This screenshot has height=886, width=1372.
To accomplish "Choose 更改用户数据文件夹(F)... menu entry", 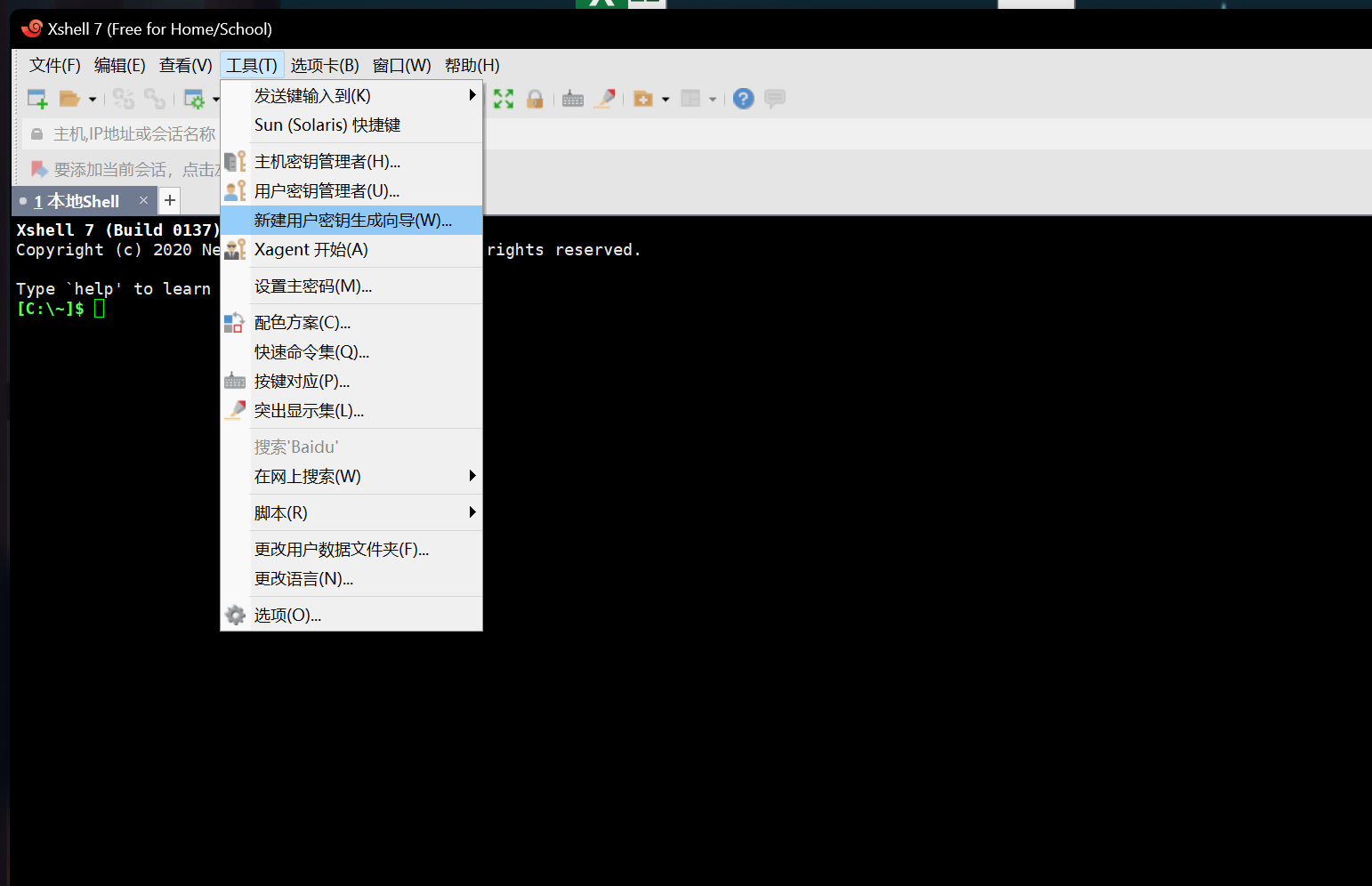I will (x=351, y=549).
